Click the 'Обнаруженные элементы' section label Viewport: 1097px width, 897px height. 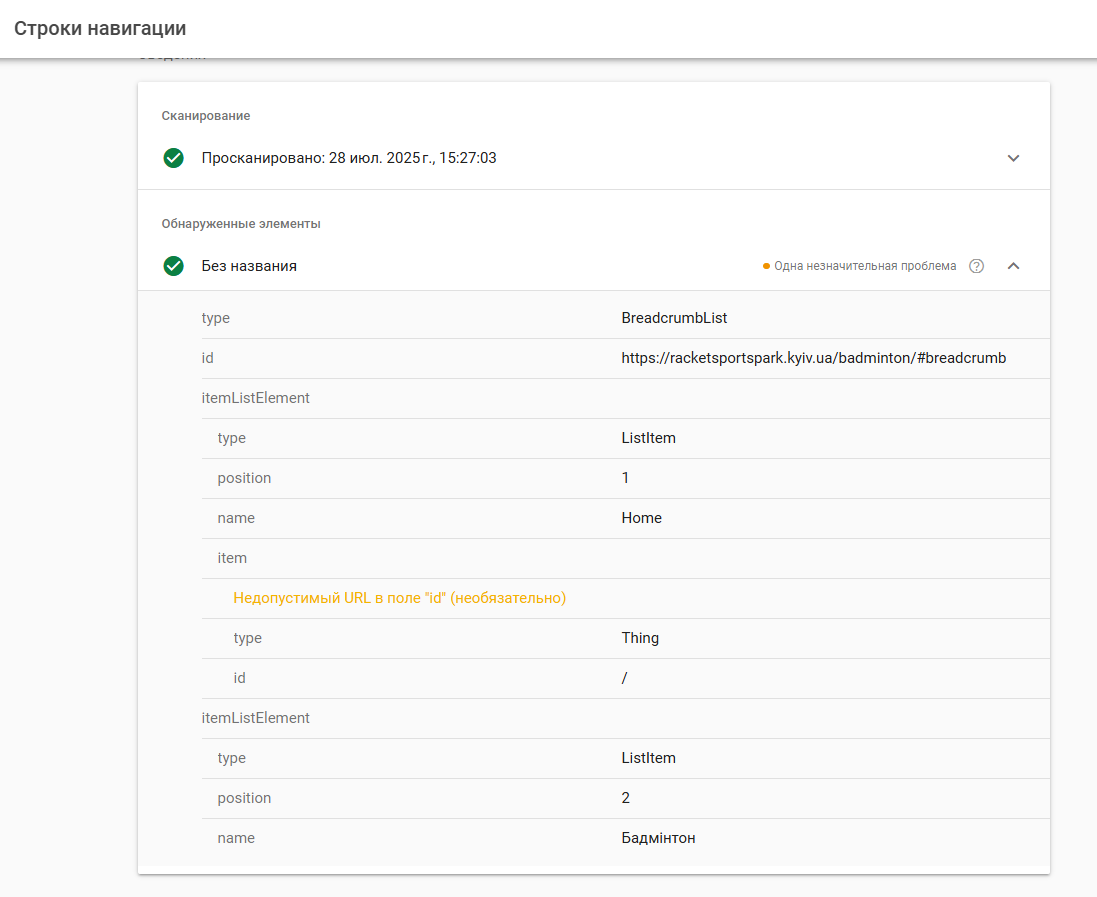pyautogui.click(x=241, y=224)
